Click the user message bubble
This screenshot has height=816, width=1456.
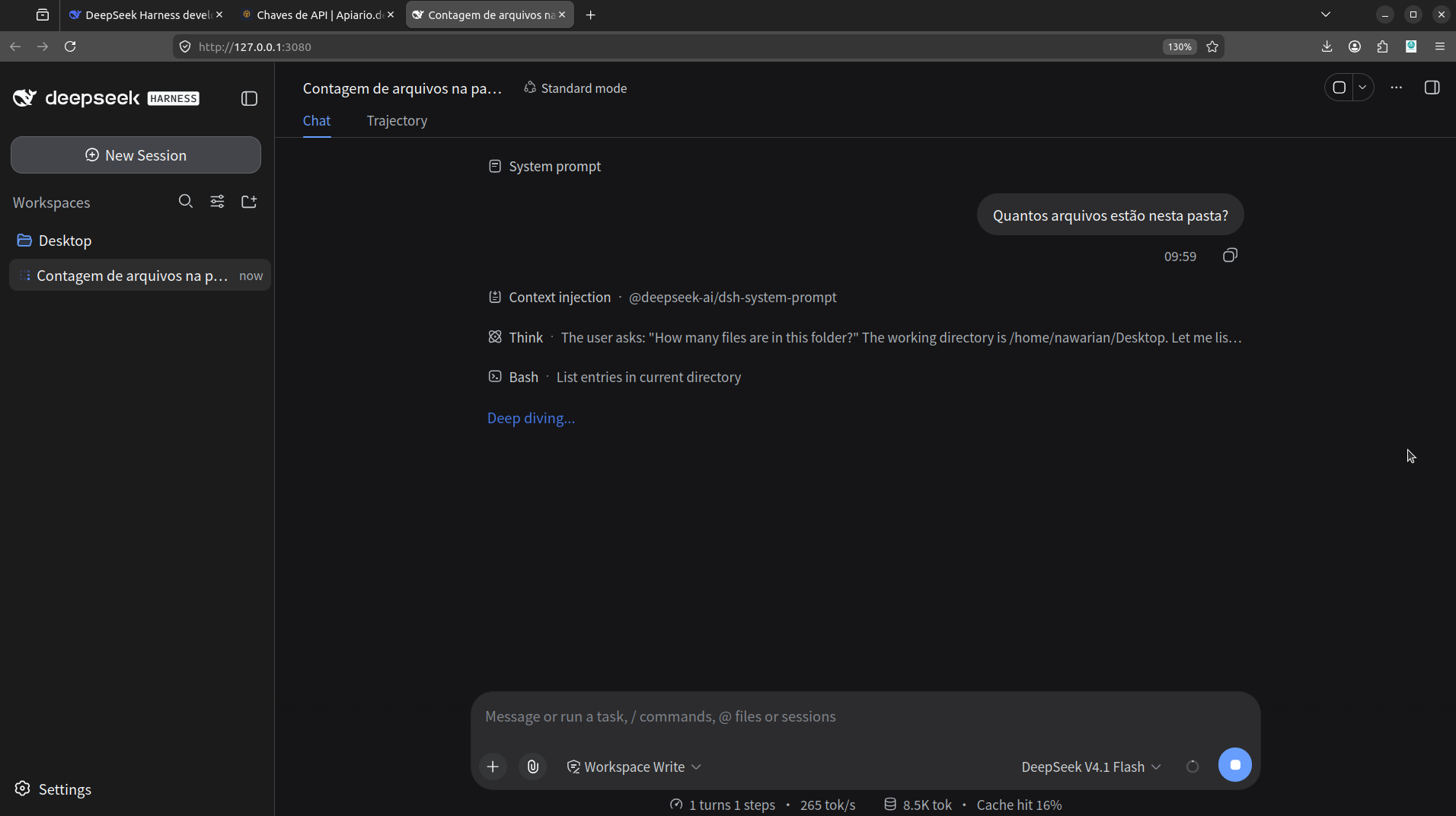1110,215
